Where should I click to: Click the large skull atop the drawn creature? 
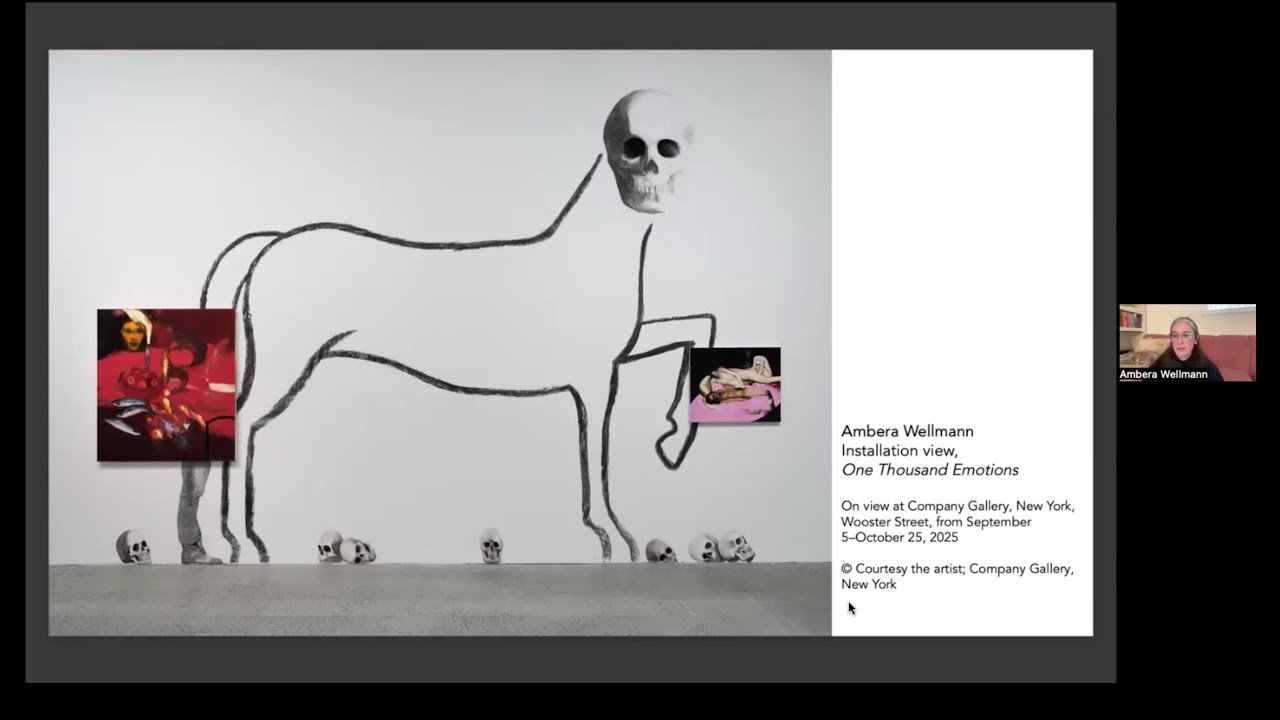coord(647,151)
